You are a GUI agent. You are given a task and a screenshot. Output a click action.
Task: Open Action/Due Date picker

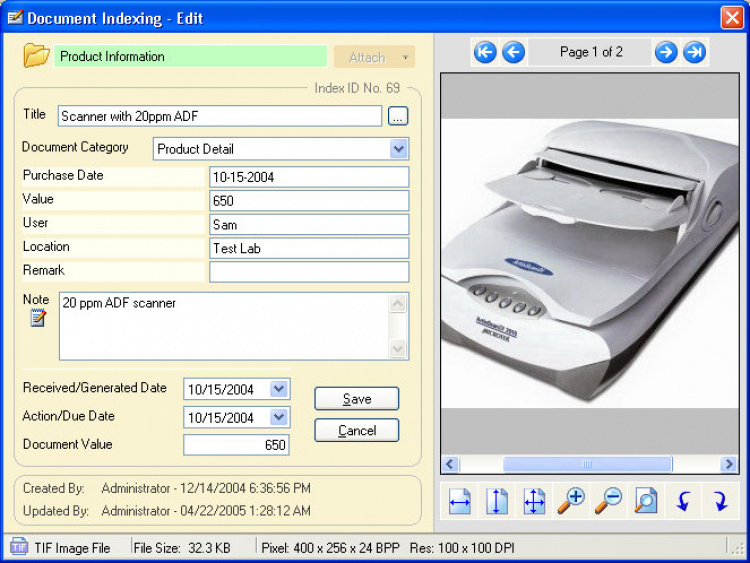click(x=279, y=417)
